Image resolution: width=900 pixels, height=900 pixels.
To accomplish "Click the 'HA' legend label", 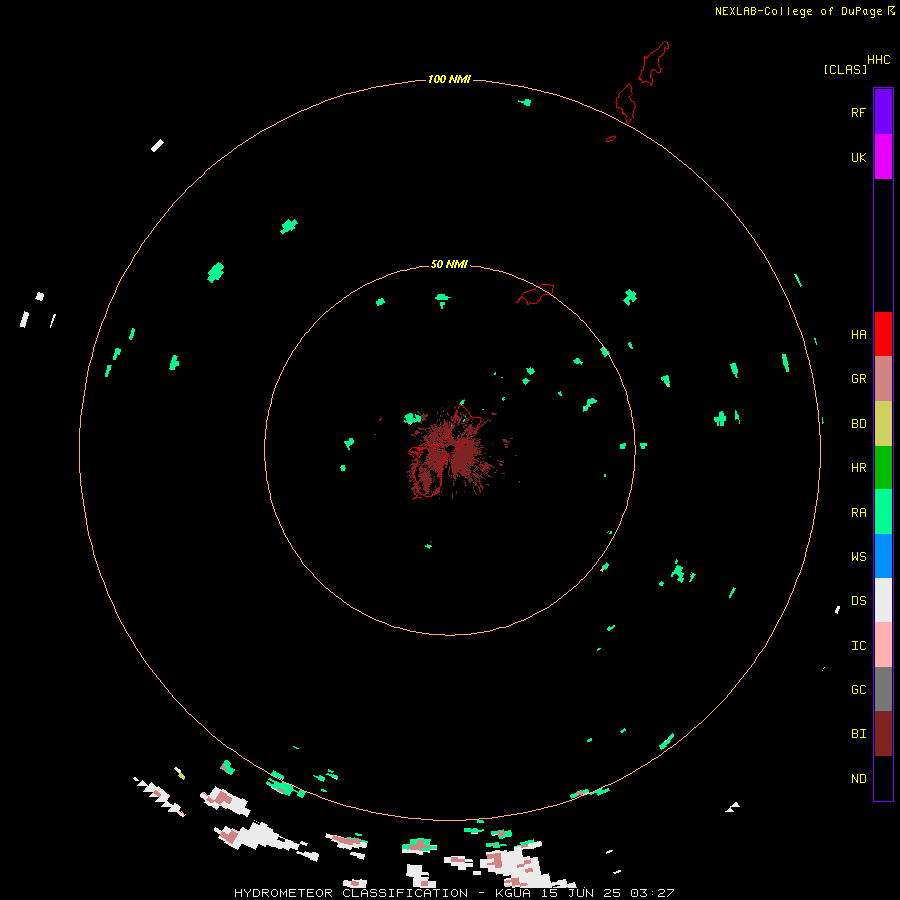I will click(x=858, y=334).
